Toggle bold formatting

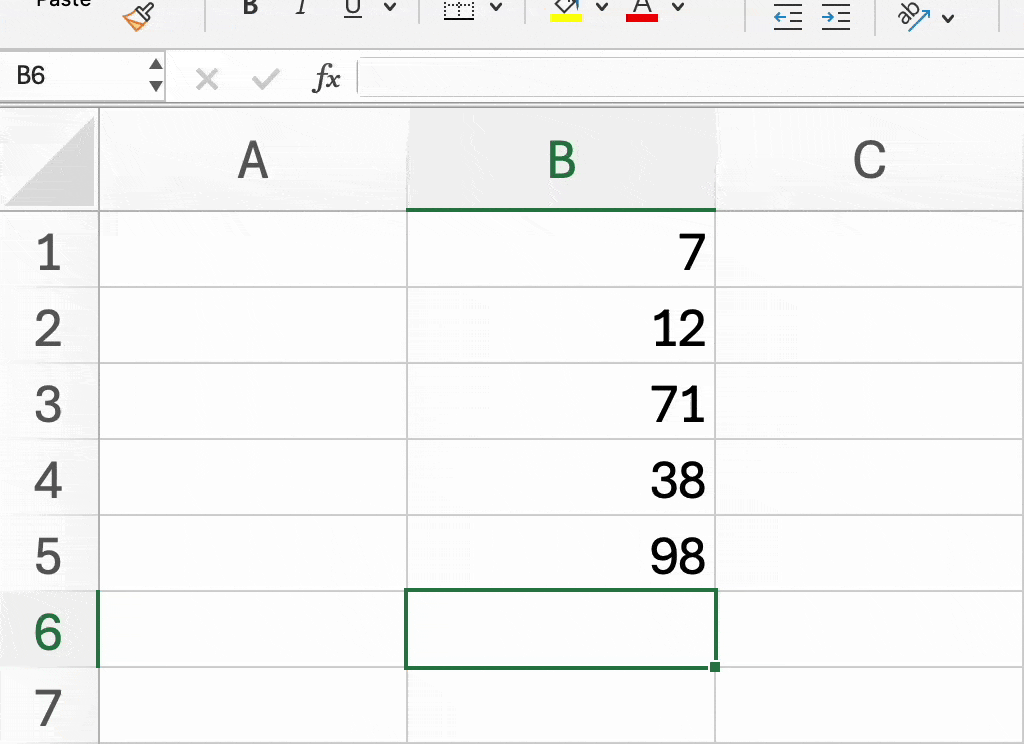(x=248, y=8)
